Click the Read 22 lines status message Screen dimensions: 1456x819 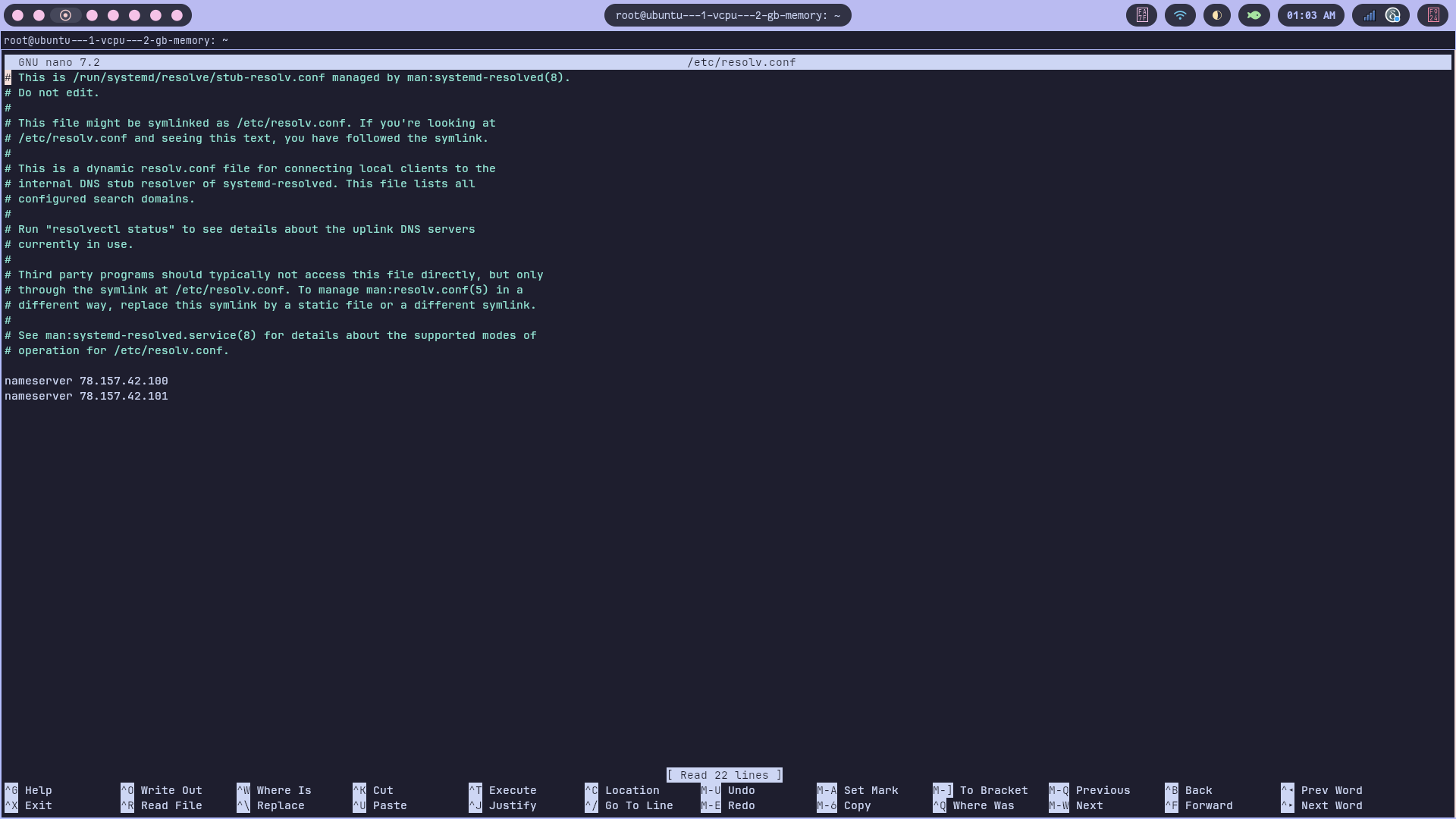724,775
